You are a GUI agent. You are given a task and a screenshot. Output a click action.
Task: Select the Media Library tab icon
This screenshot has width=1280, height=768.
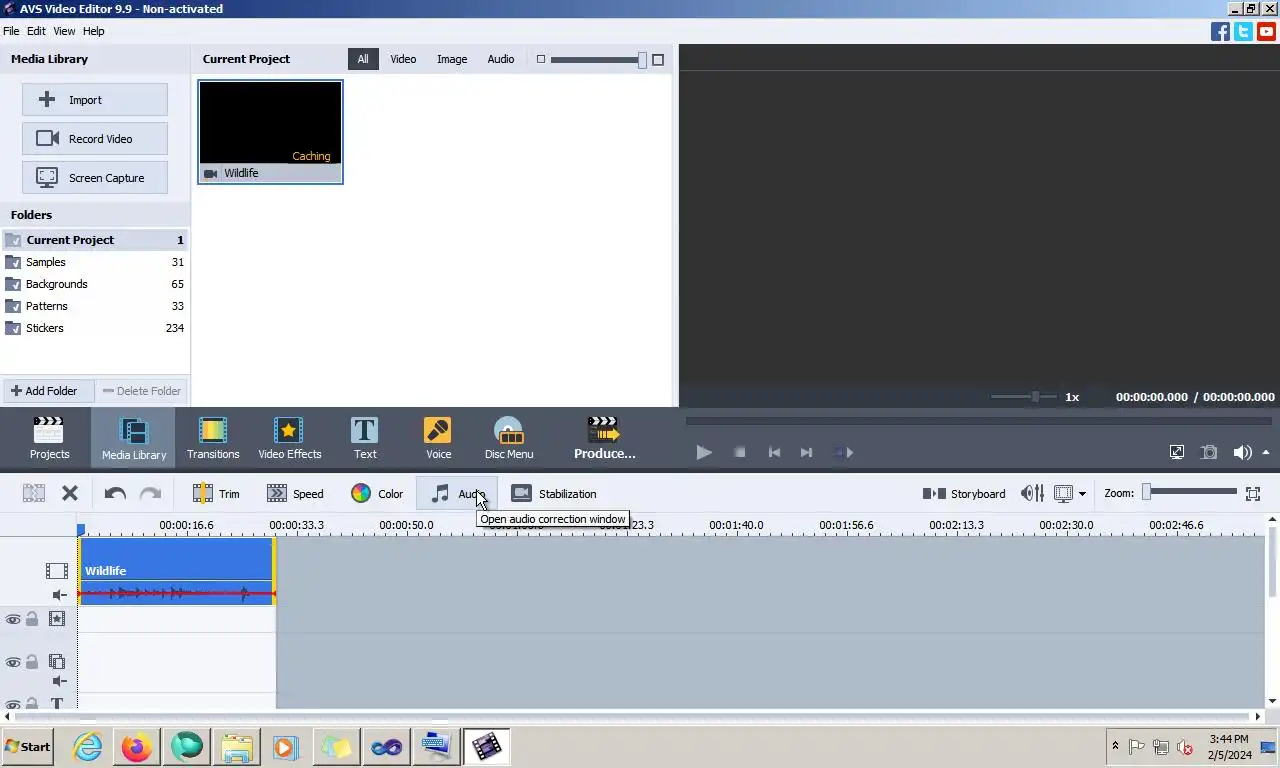coord(133,438)
